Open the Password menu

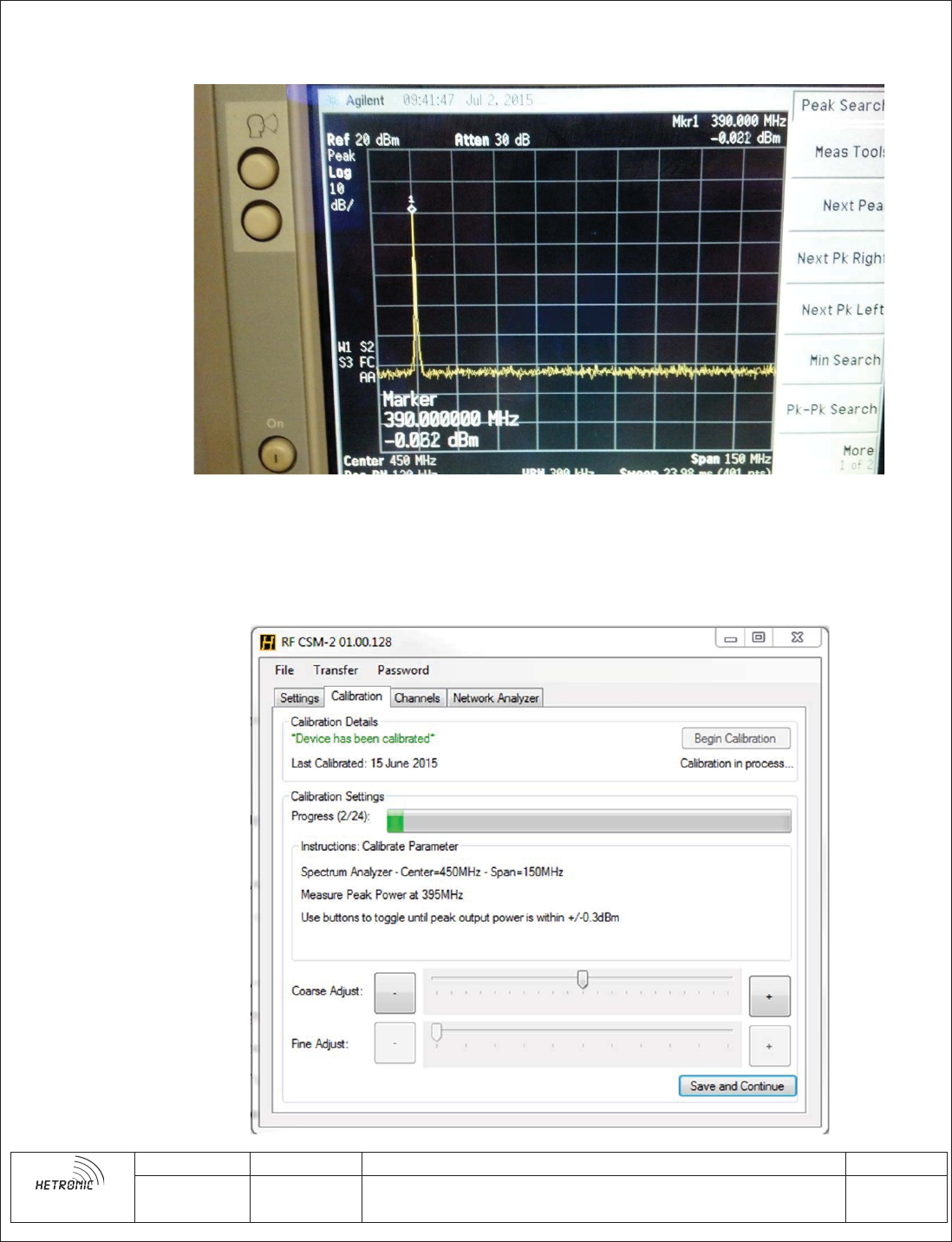pos(403,670)
